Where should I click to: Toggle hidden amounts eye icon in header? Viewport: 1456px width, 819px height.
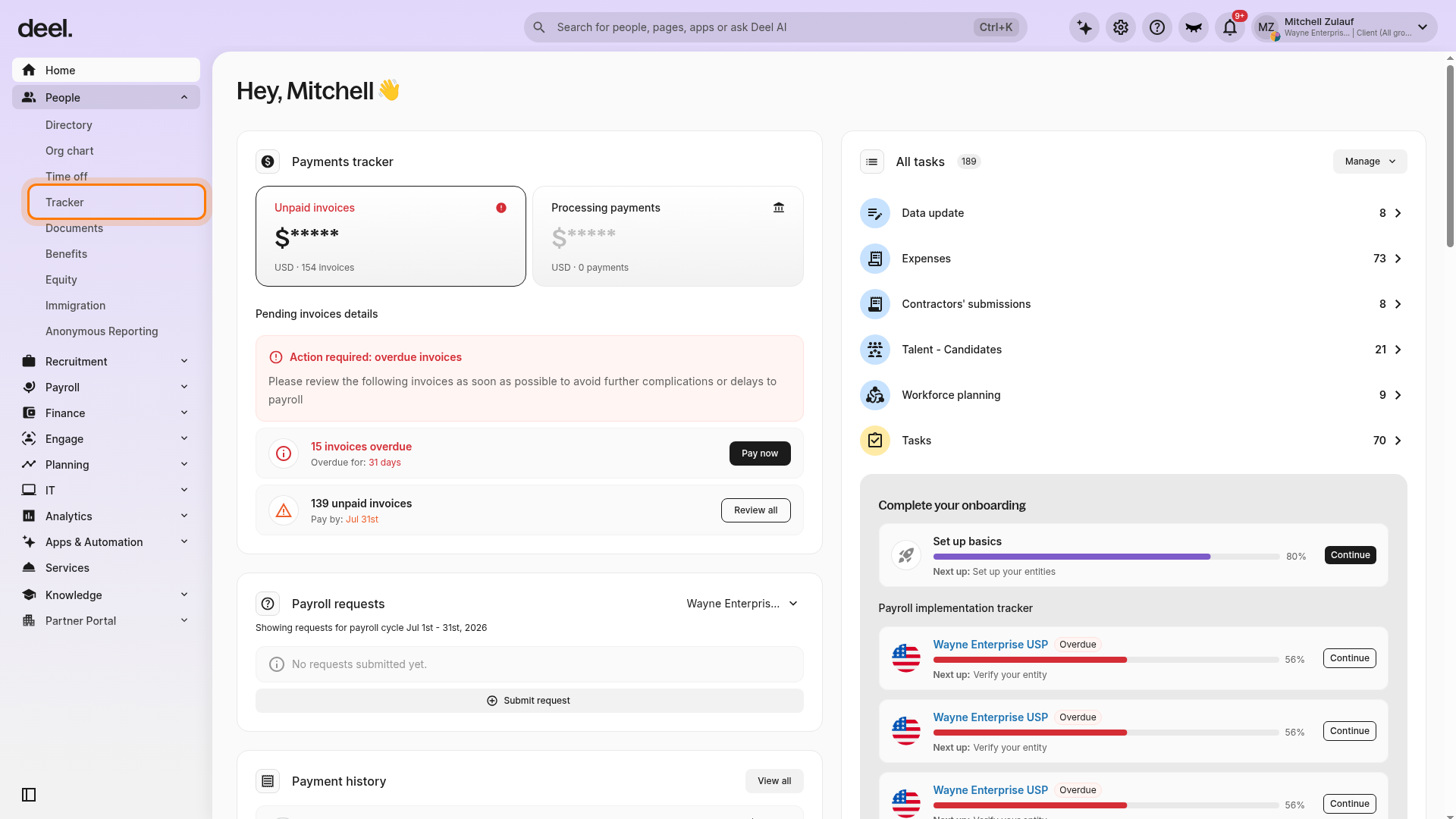click(1194, 27)
